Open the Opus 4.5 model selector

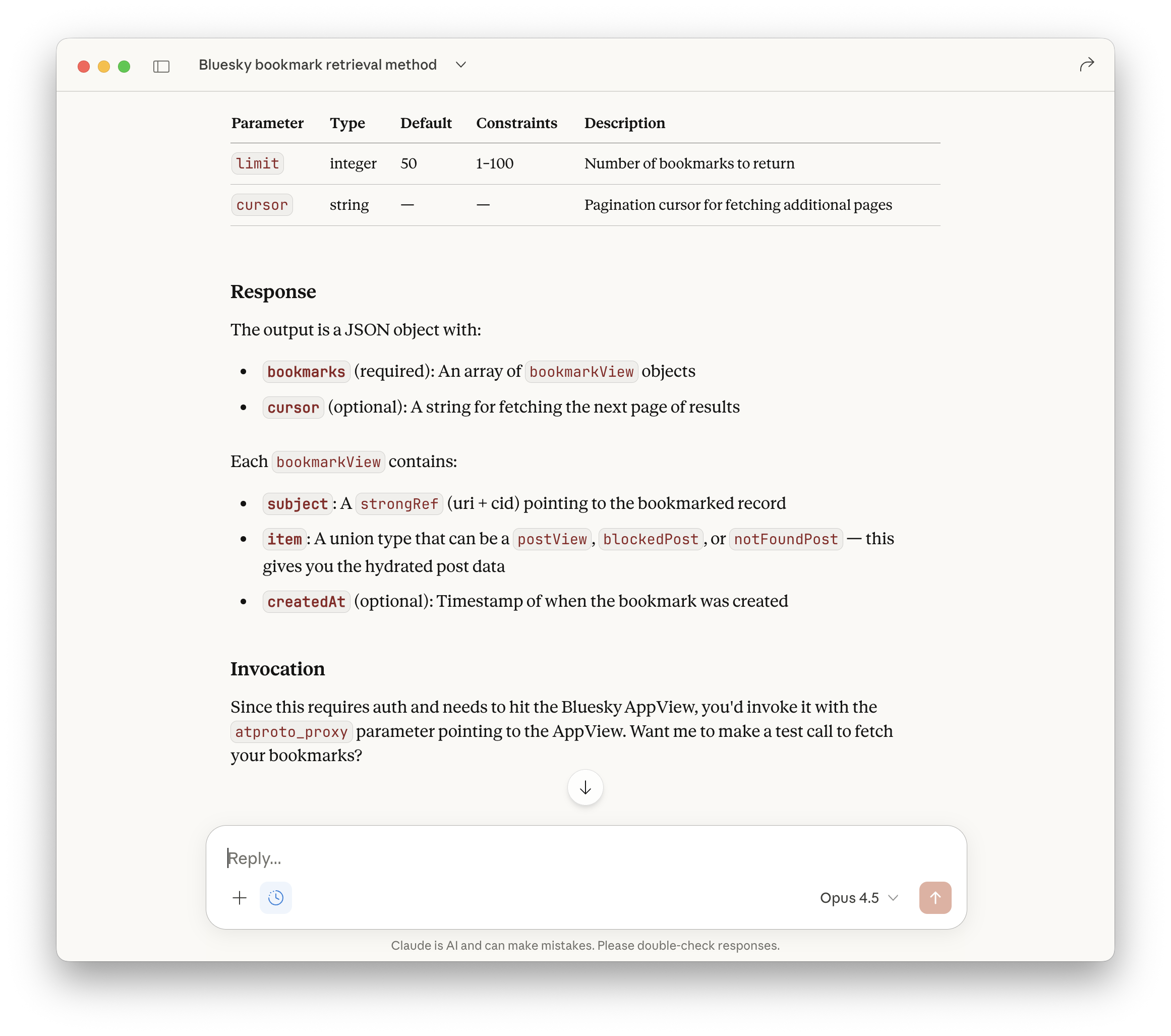[858, 898]
